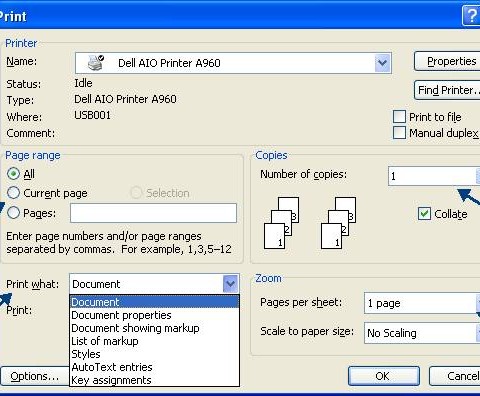This screenshot has width=480, height=396.
Task: Click the printer name combo box field
Action: pyautogui.click(x=233, y=63)
